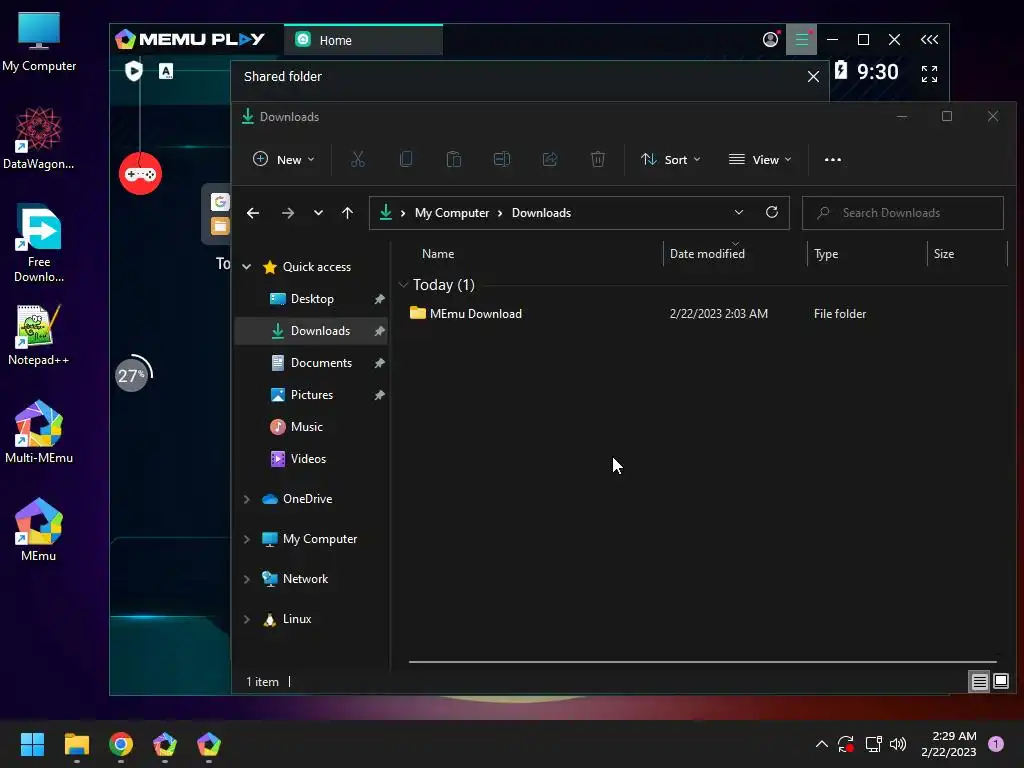This screenshot has width=1024, height=768.
Task: Close the Shared folder dialog
Action: [x=813, y=76]
